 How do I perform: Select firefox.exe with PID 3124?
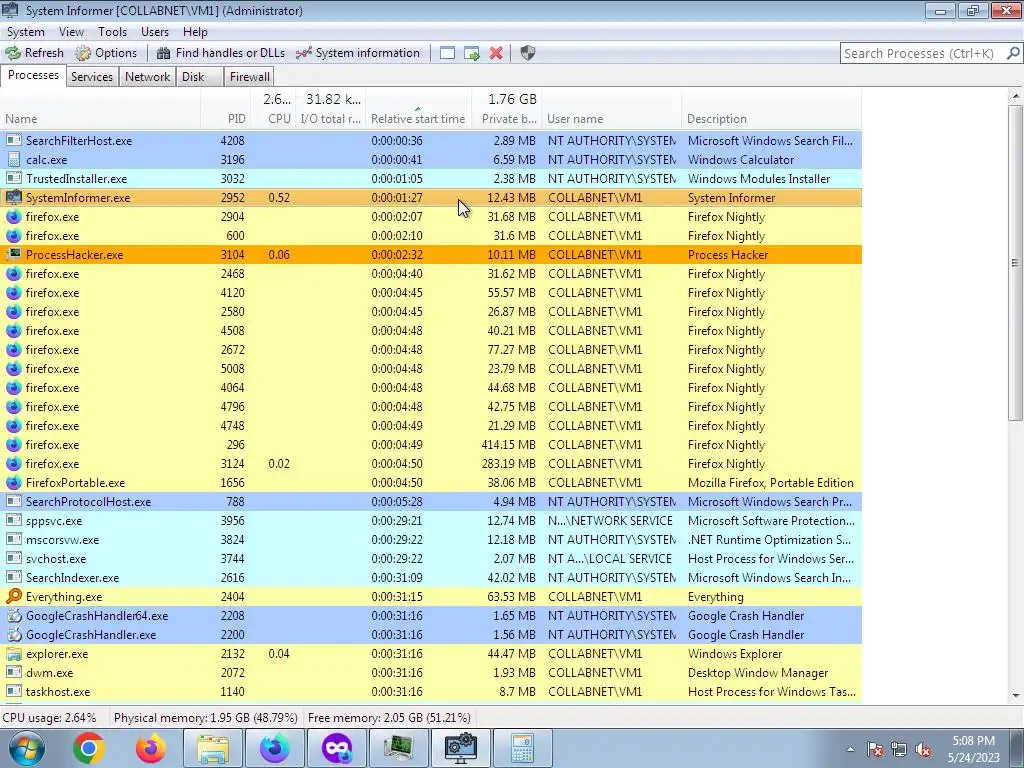pos(431,463)
